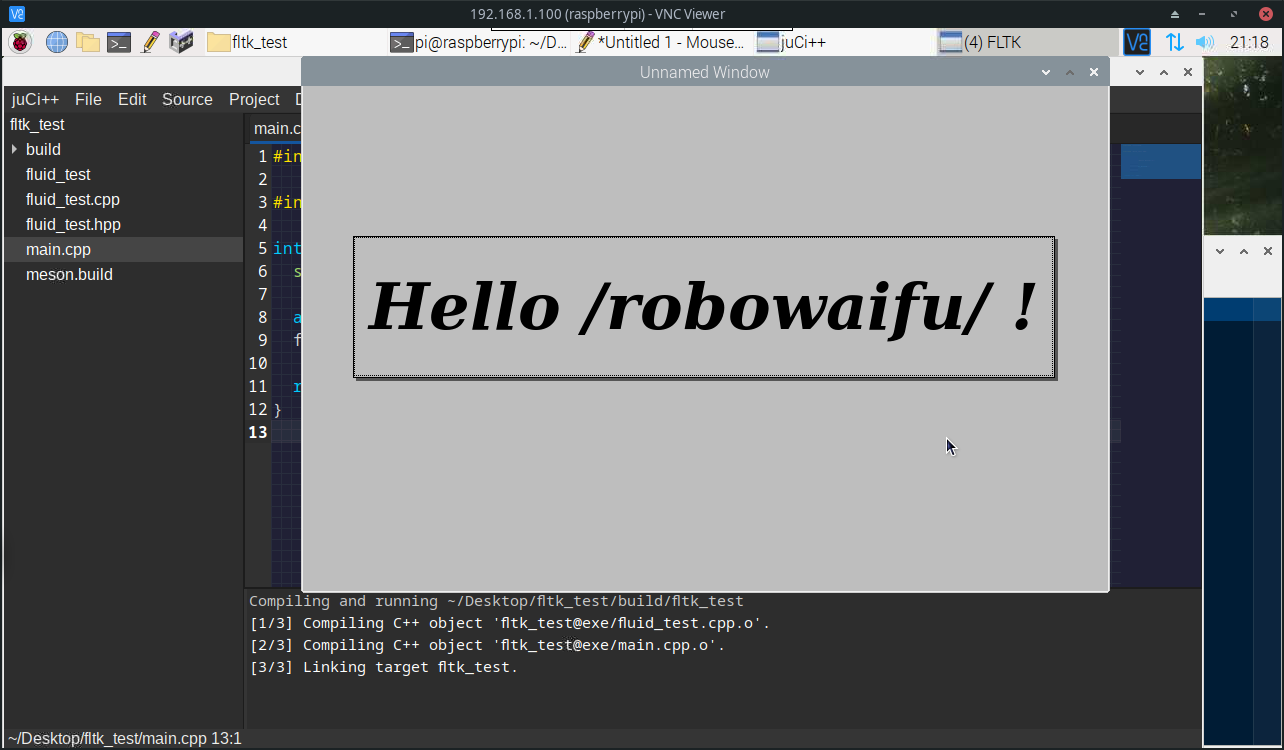Viewport: 1284px width, 750px height.
Task: Open the volume speaker tray icon
Action: pos(1204,42)
